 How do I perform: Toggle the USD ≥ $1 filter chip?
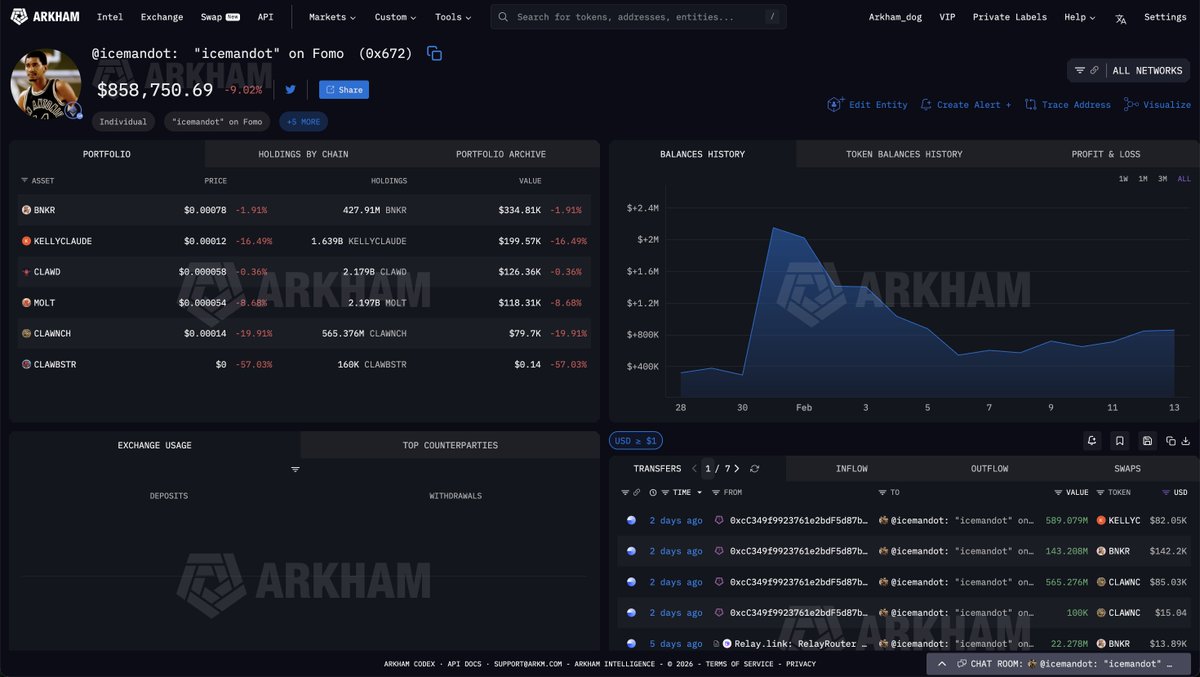pos(636,441)
